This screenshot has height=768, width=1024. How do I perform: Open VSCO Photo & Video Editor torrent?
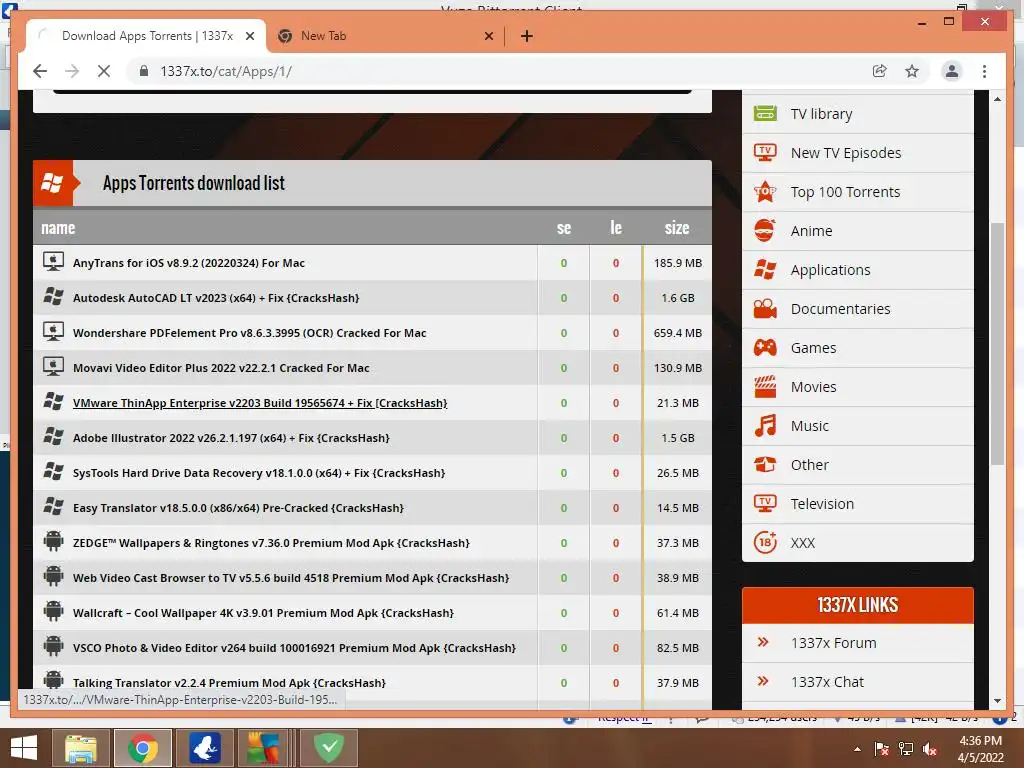[x=295, y=648]
